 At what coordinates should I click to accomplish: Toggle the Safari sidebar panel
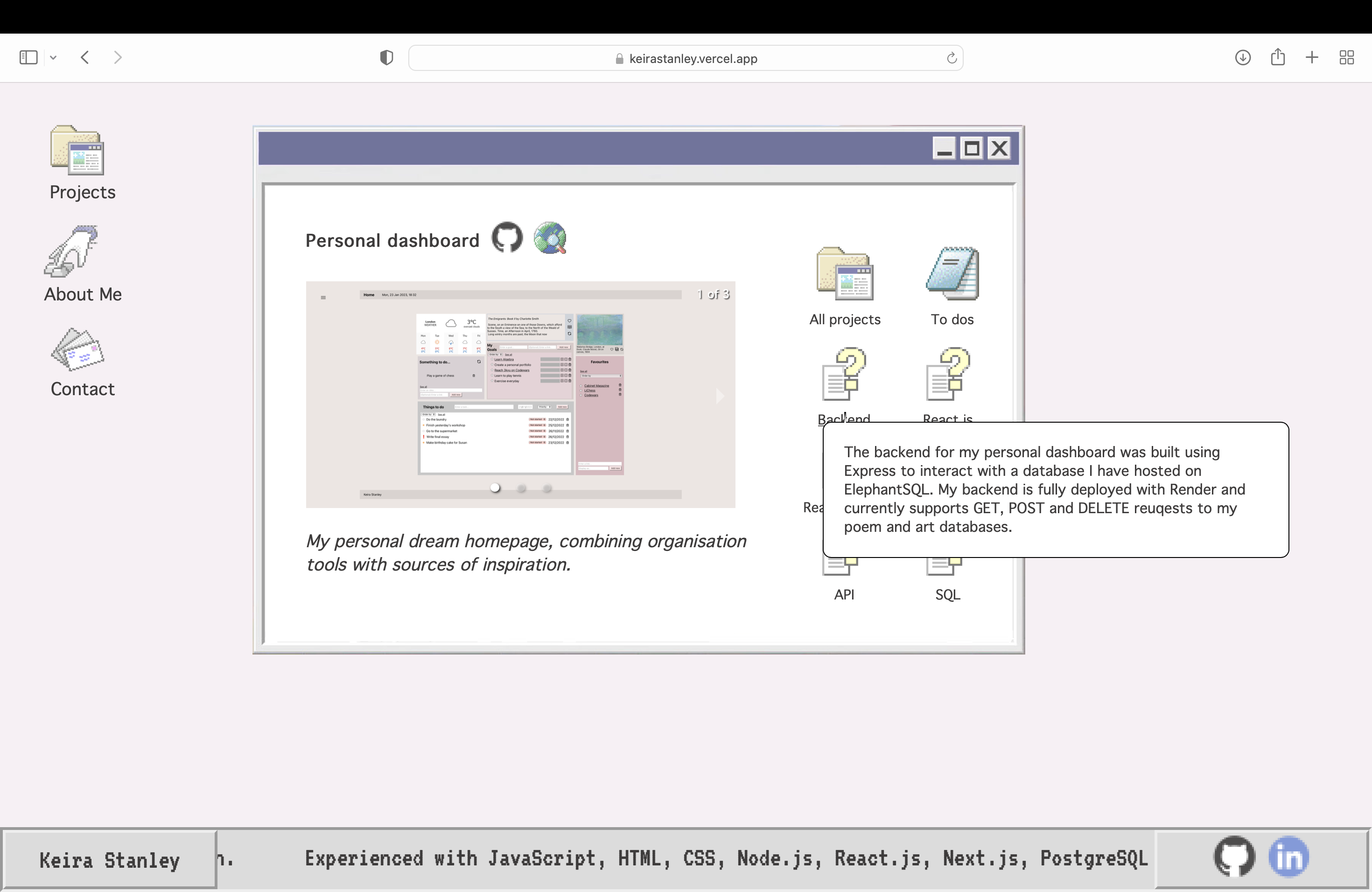point(28,58)
